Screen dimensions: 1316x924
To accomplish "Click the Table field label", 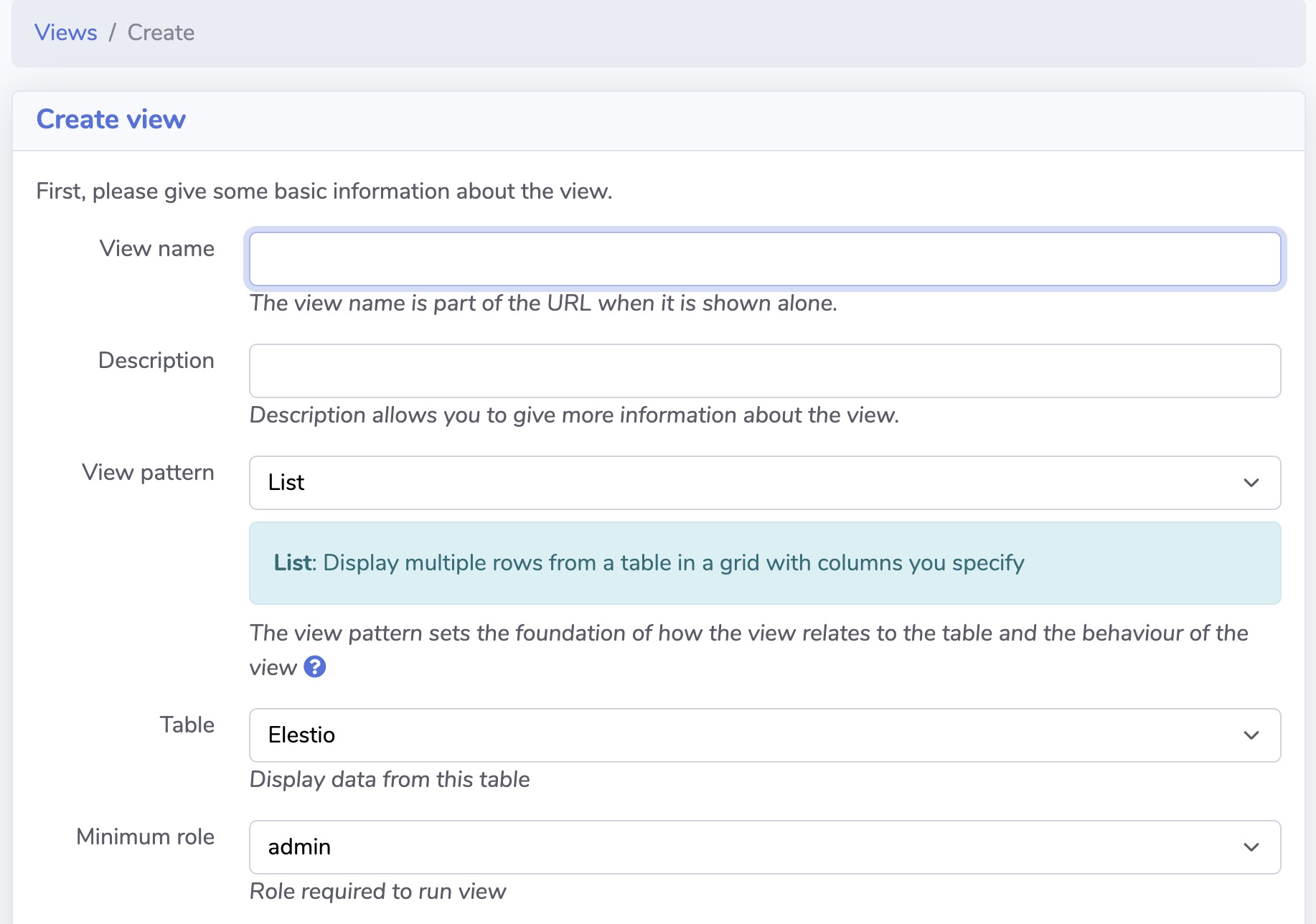I will point(187,725).
